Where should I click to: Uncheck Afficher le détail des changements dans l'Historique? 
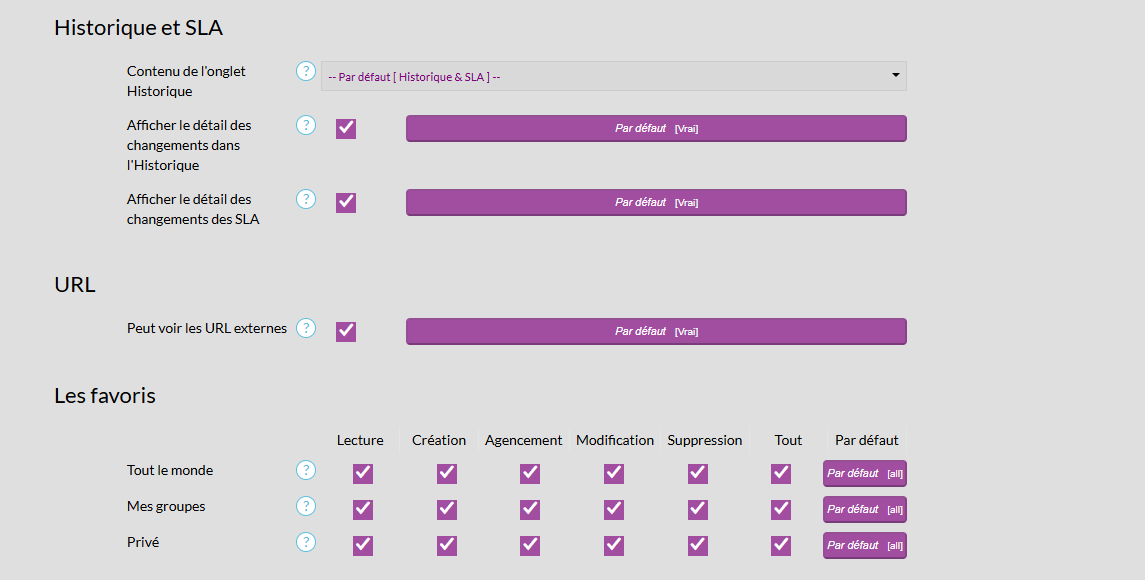click(346, 129)
